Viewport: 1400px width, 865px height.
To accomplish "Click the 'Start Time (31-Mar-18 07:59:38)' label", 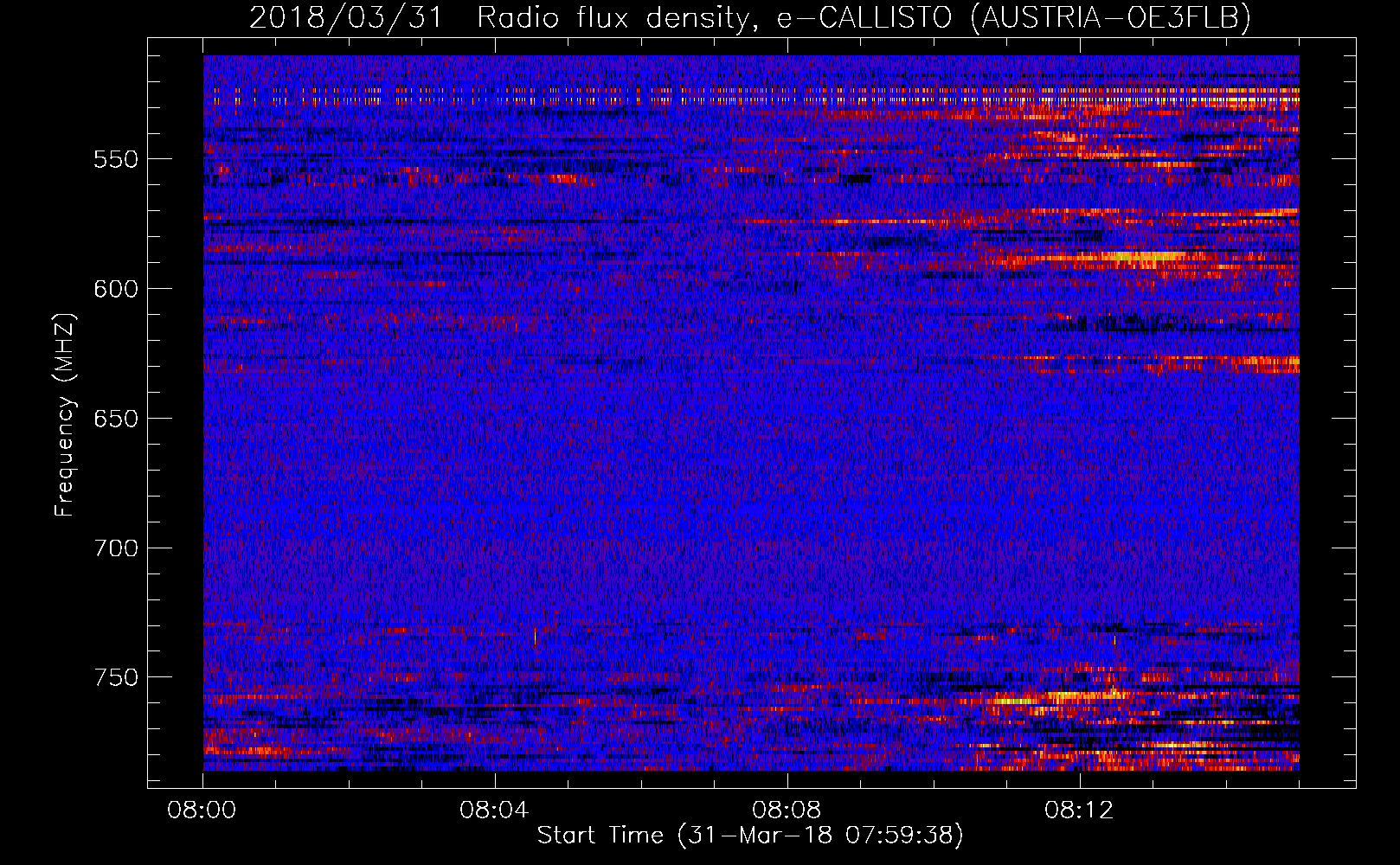I will [750, 836].
